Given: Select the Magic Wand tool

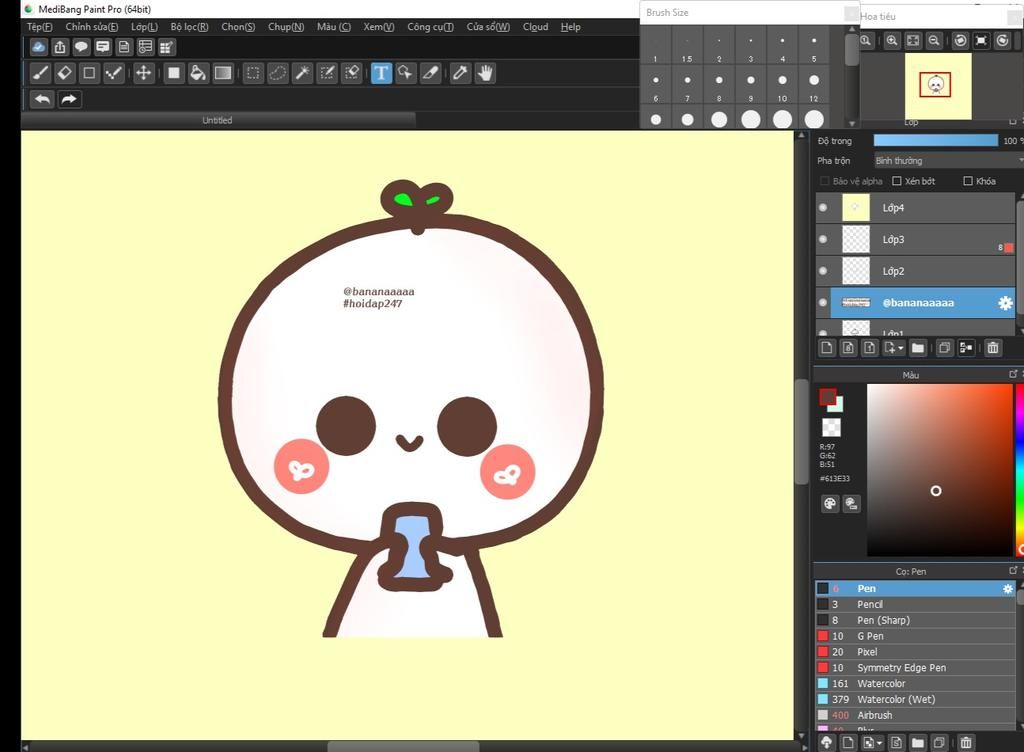Looking at the screenshot, I should click(x=302, y=73).
